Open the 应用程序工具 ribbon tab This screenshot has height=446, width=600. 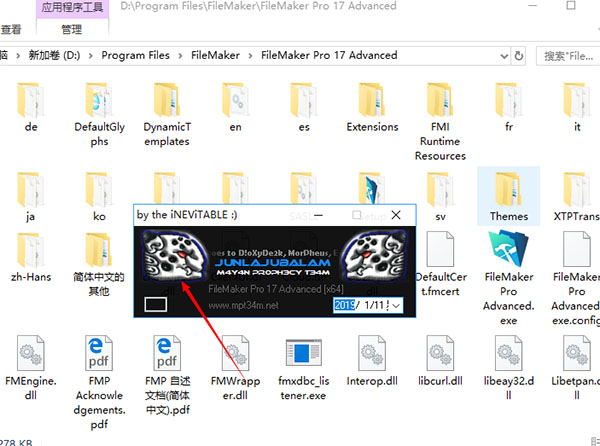click(73, 8)
